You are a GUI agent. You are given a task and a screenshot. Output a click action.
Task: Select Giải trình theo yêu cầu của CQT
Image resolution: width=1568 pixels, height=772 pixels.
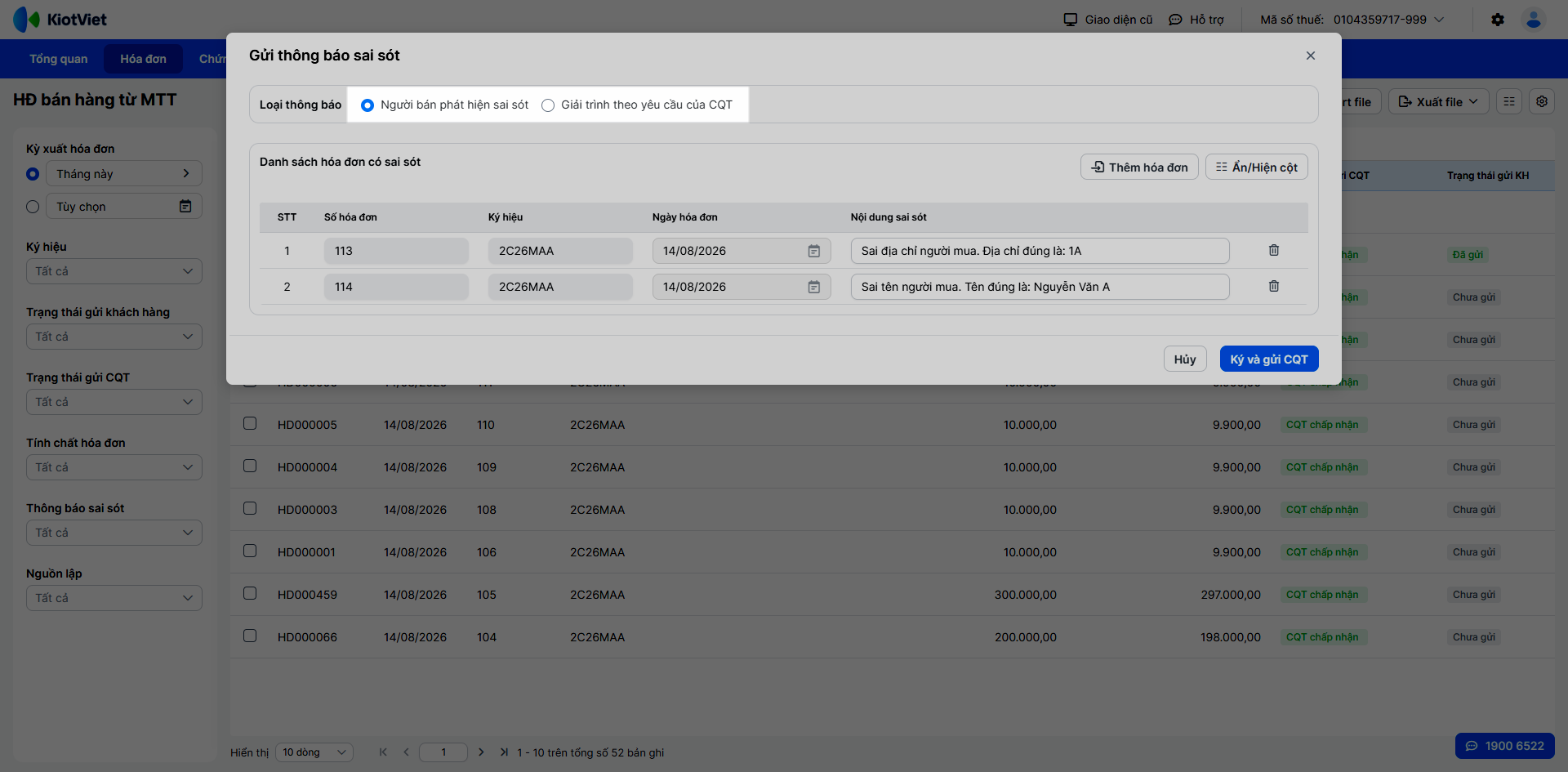tap(548, 105)
